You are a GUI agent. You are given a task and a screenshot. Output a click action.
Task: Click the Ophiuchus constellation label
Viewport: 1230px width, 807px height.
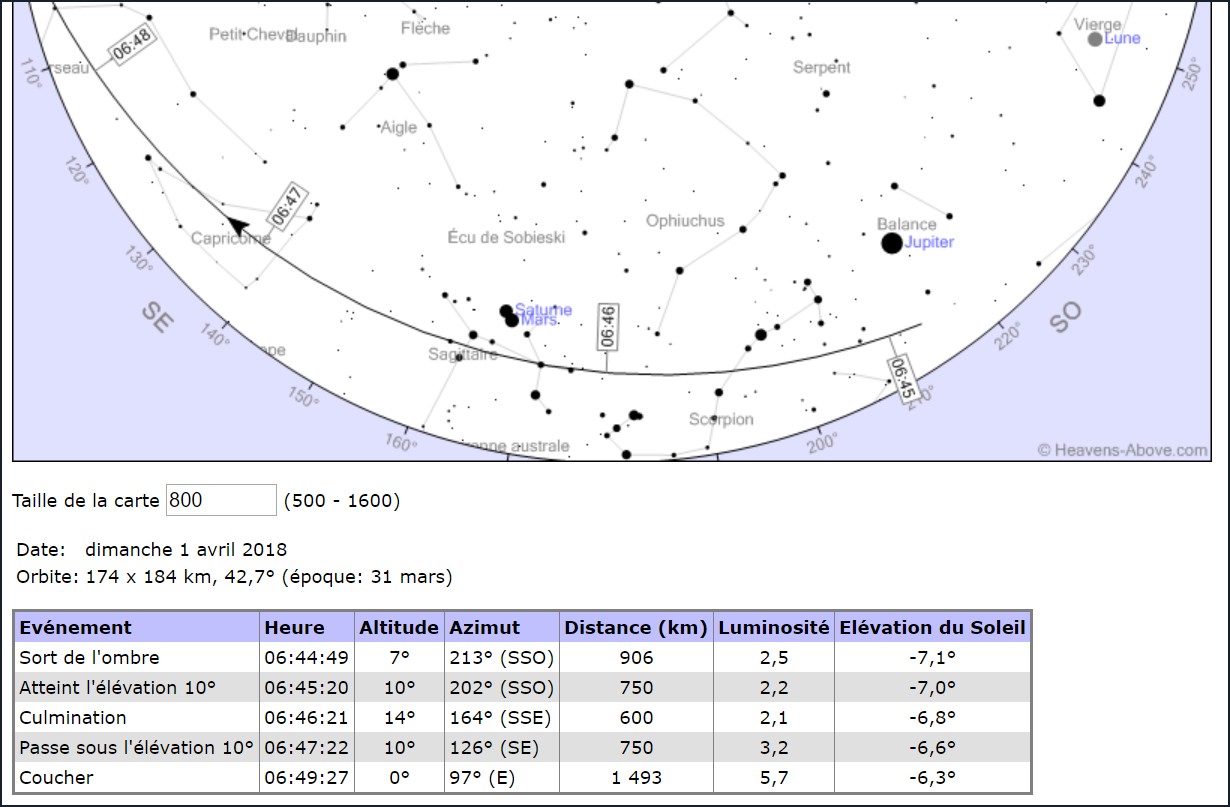pyautogui.click(x=685, y=221)
